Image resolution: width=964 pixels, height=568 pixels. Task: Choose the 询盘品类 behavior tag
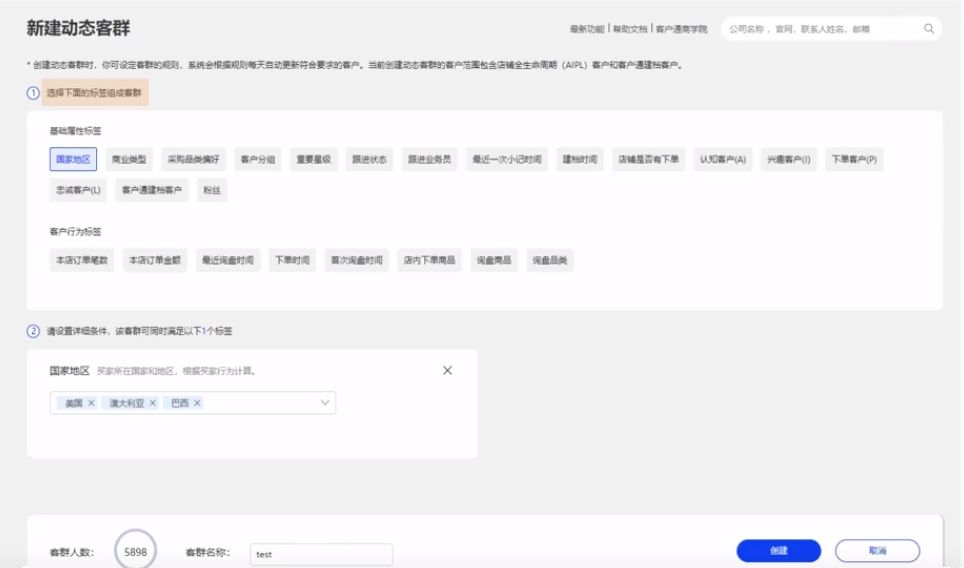[550, 260]
